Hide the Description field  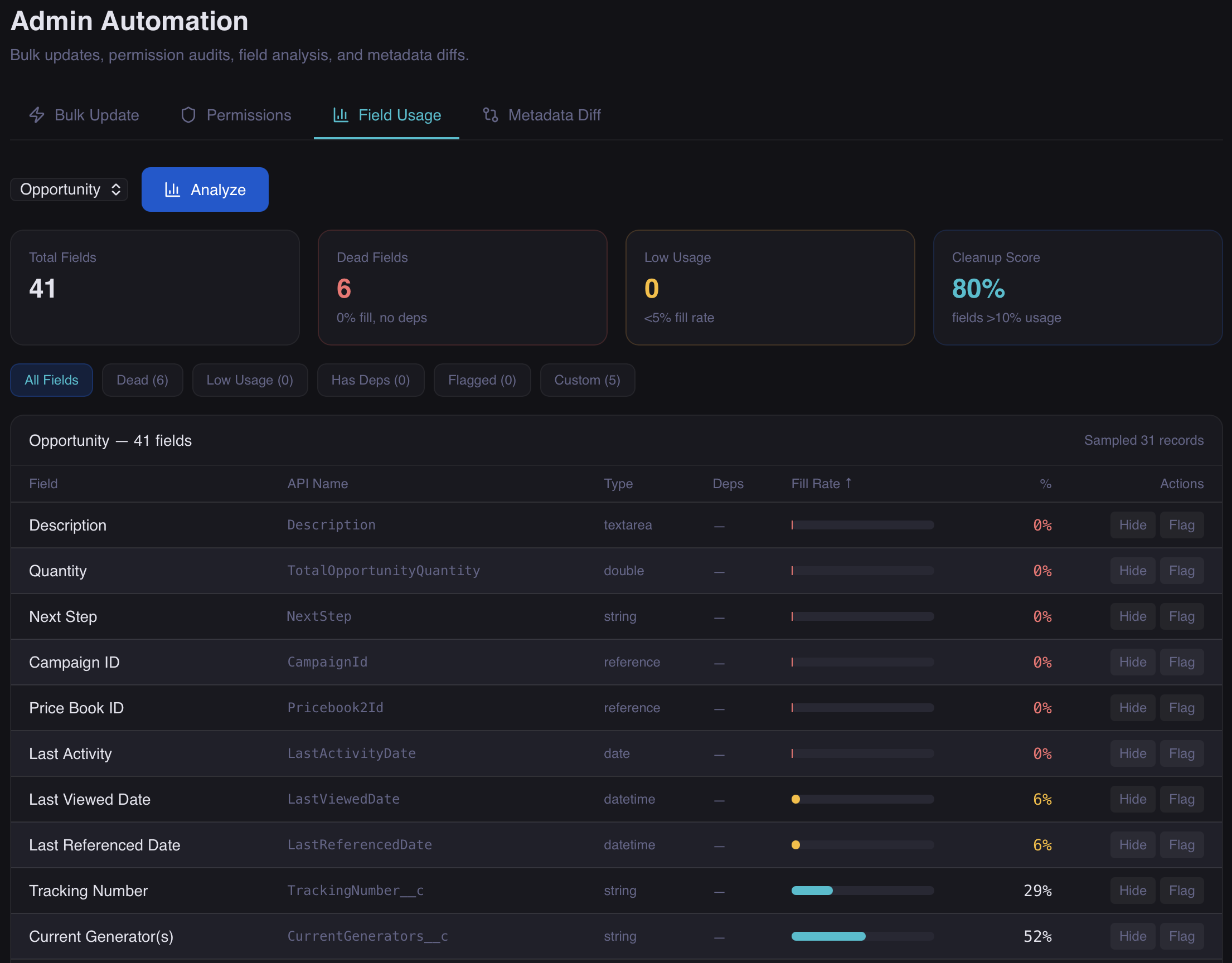click(1132, 525)
